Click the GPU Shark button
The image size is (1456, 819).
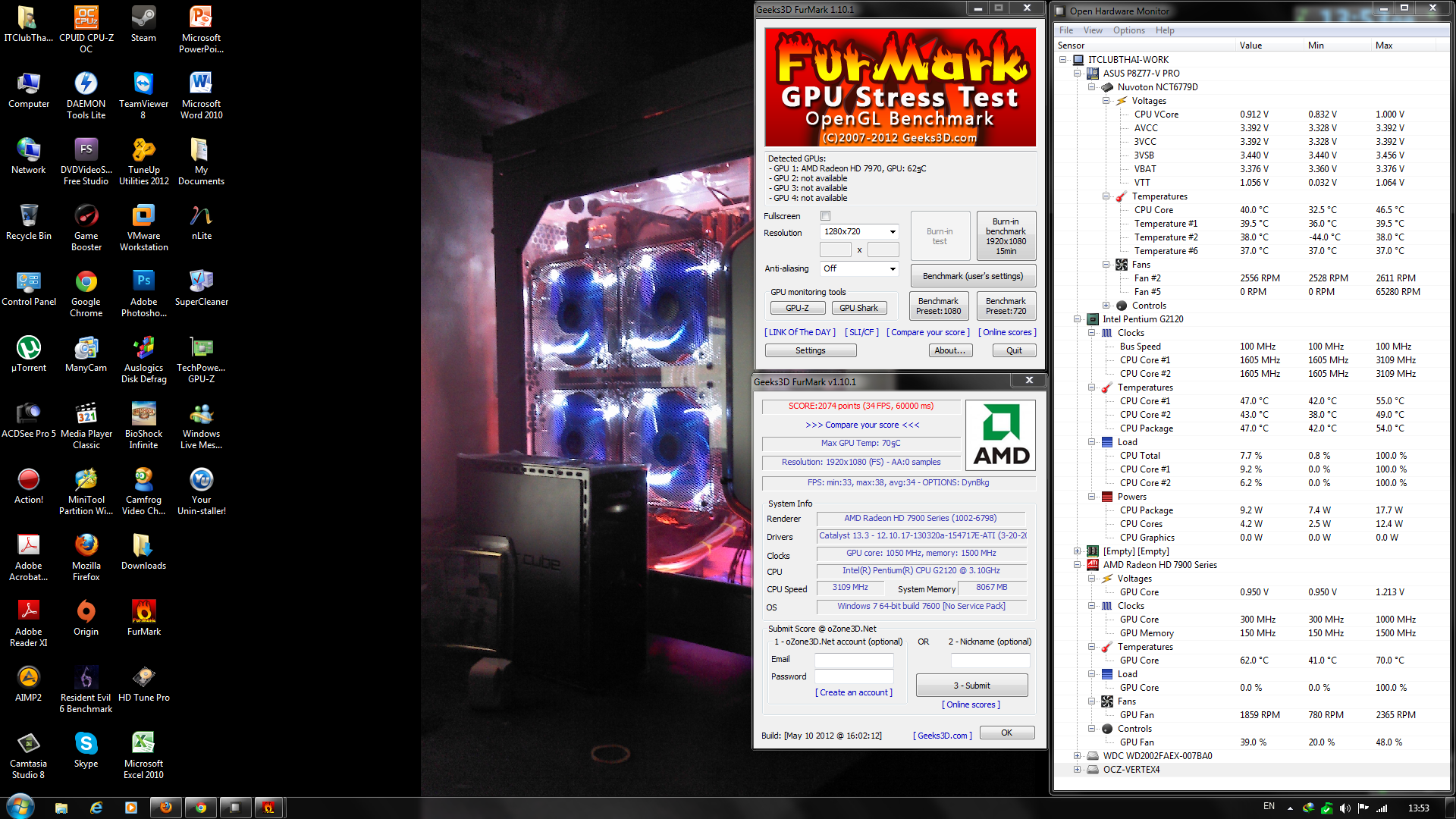coord(858,308)
